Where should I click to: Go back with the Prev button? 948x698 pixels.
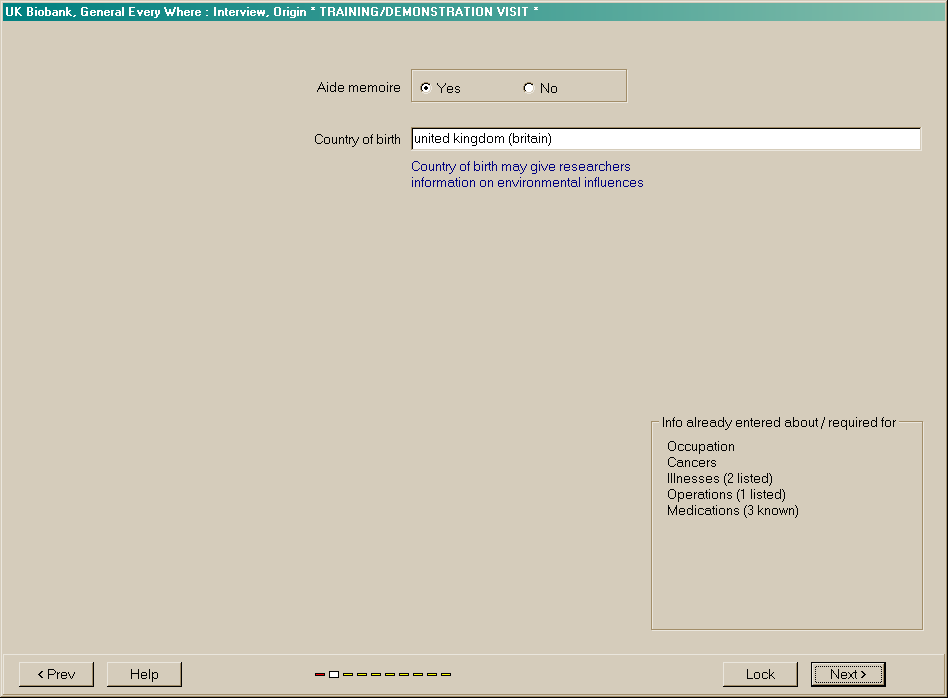[56, 674]
